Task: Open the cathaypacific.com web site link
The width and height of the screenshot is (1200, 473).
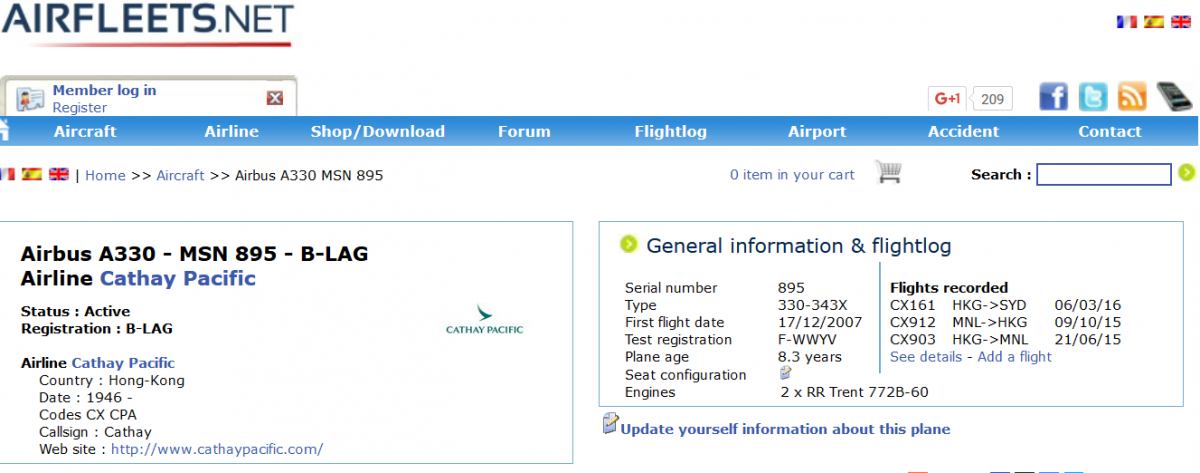Action: (x=217, y=449)
